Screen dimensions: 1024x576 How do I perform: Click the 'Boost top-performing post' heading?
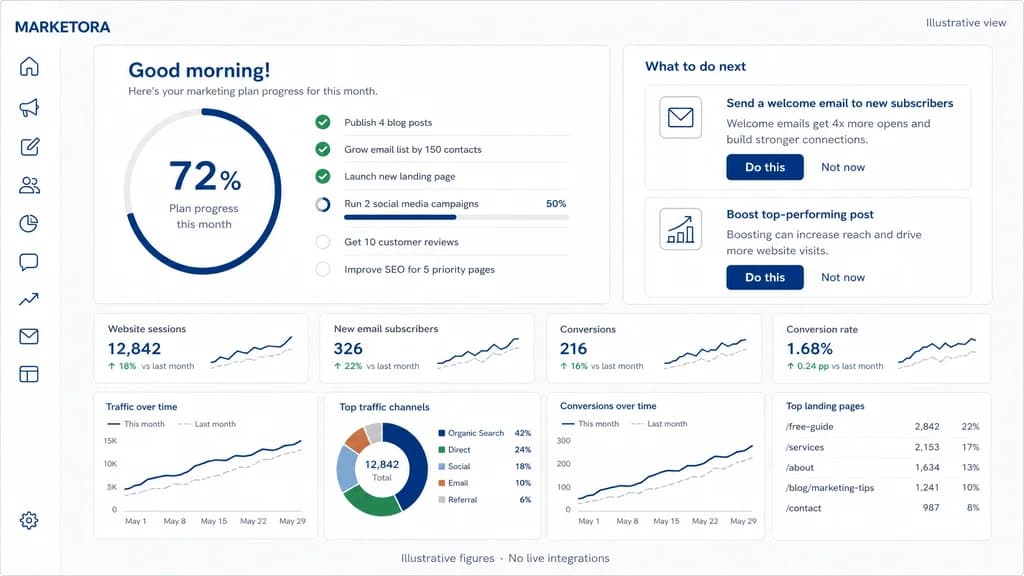800,214
